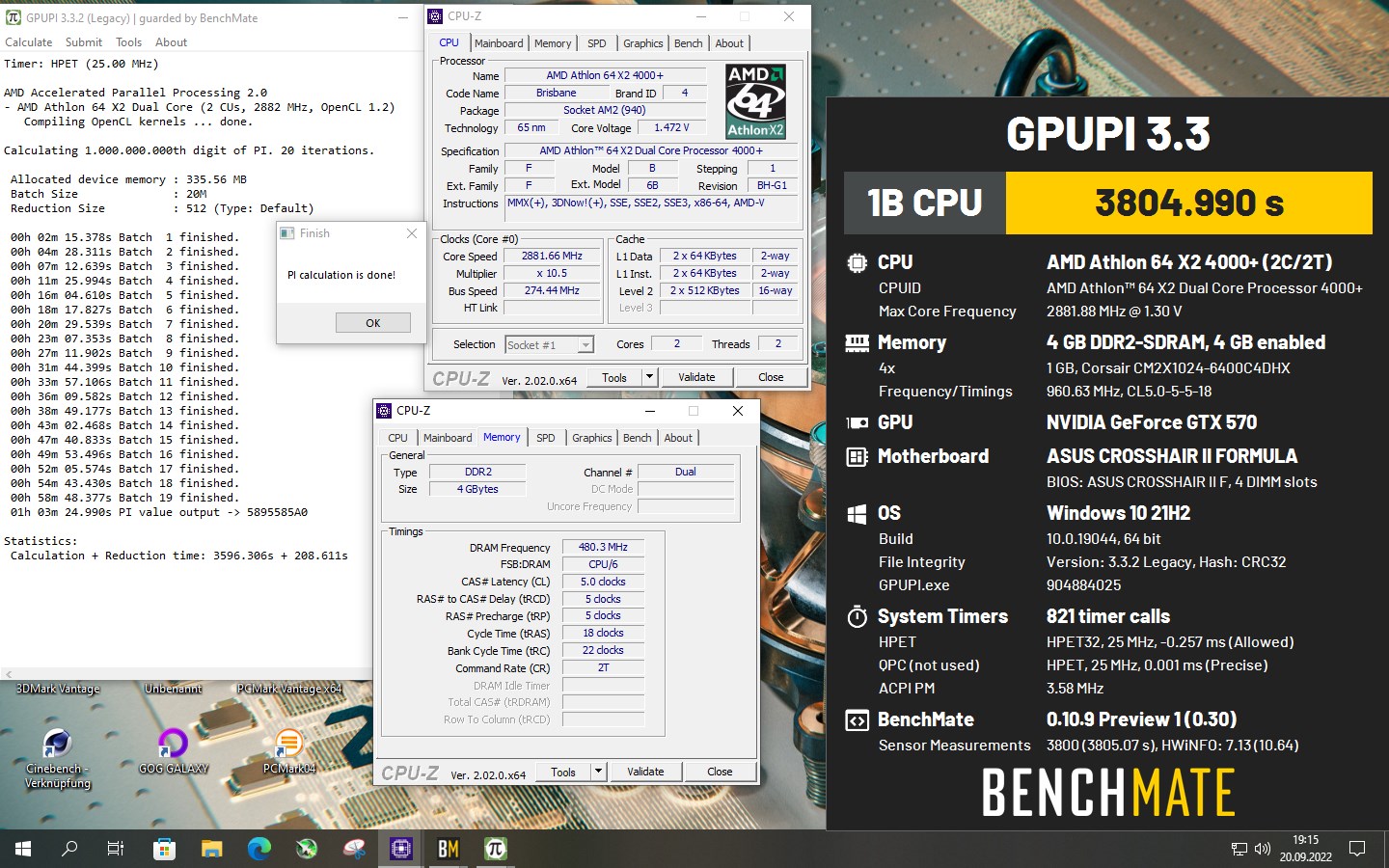This screenshot has height=868, width=1389.
Task: Switch to GPUPI pi taskbar icon
Action: pyautogui.click(x=496, y=849)
